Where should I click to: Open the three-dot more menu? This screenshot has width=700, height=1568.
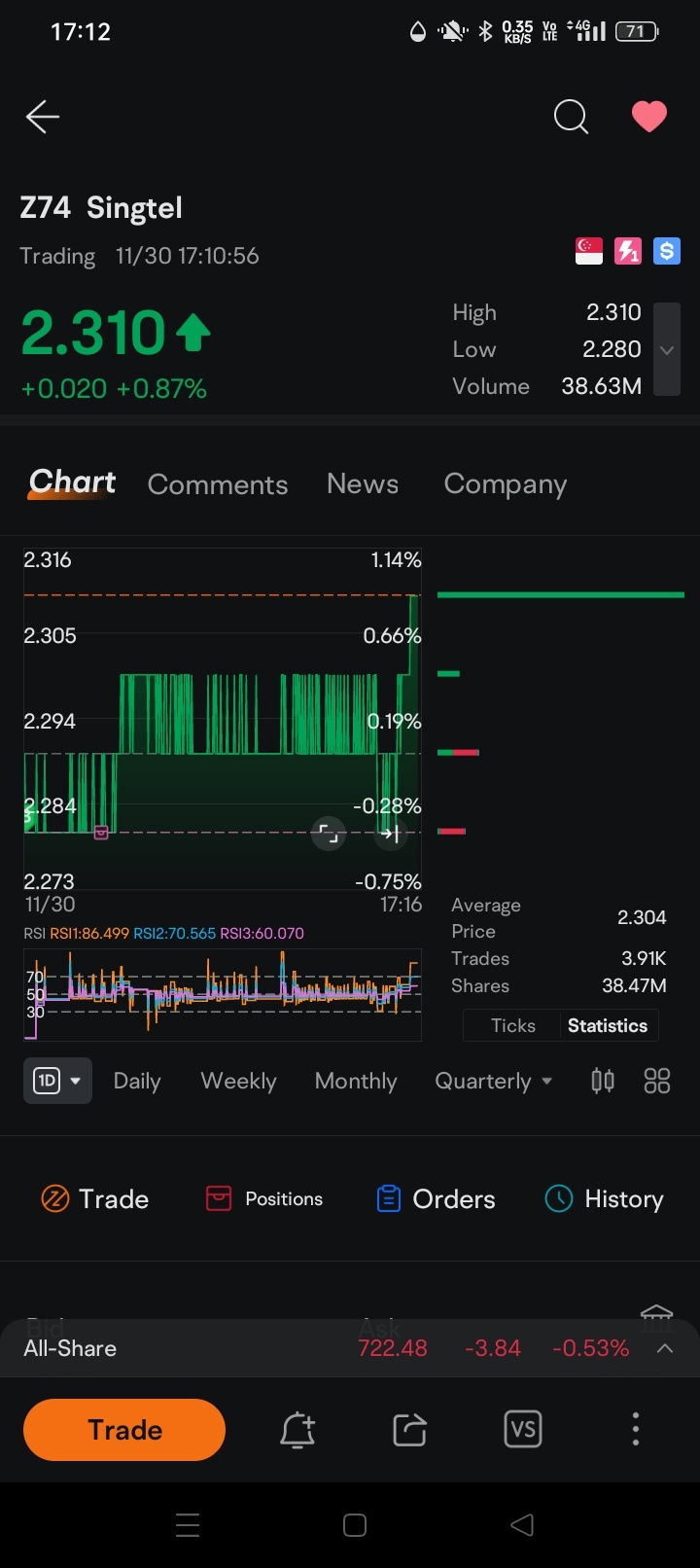click(x=636, y=1429)
